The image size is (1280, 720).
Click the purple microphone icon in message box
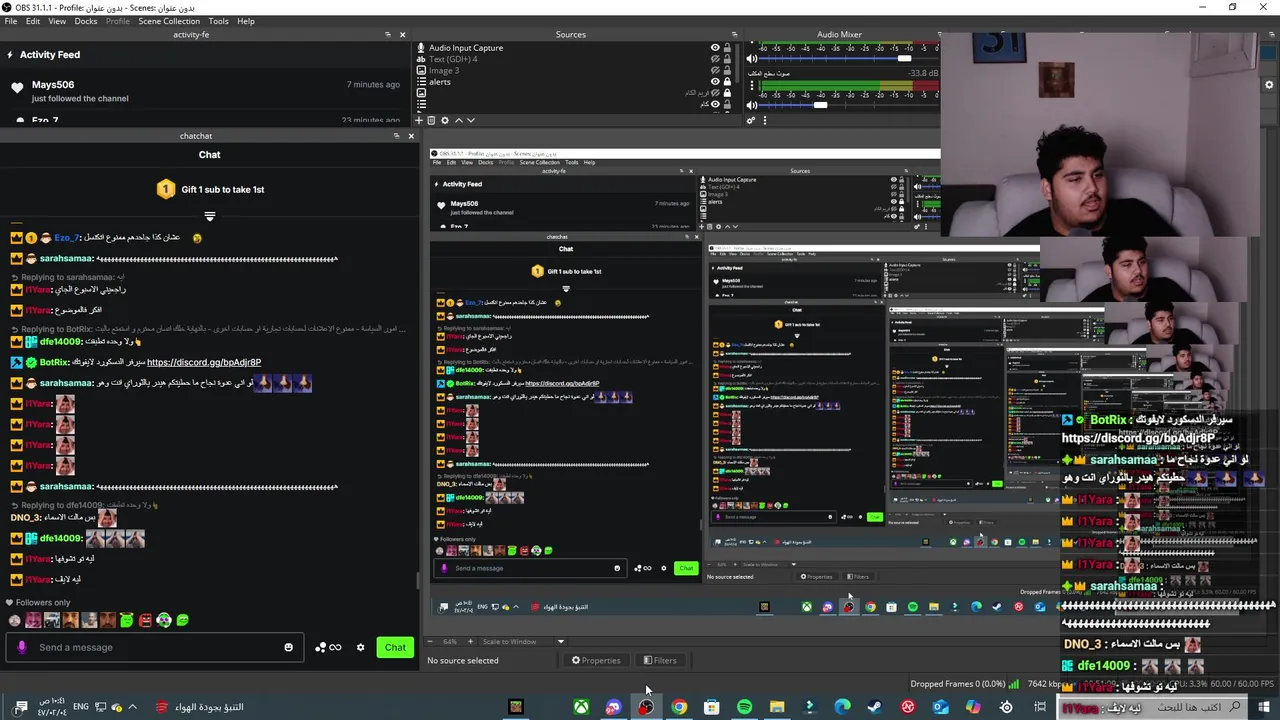[x=21, y=647]
